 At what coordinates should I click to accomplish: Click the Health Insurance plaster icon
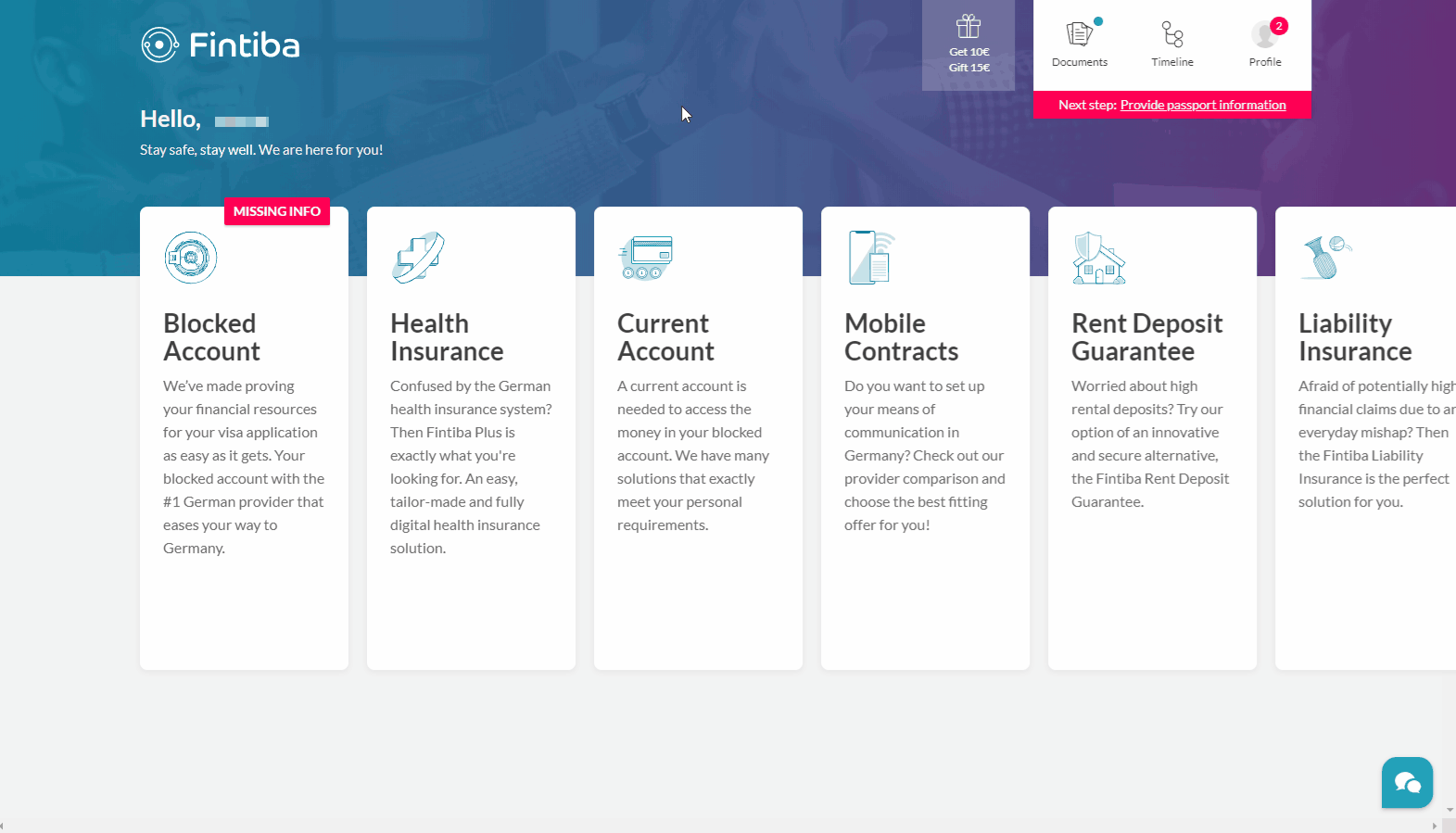(x=418, y=258)
